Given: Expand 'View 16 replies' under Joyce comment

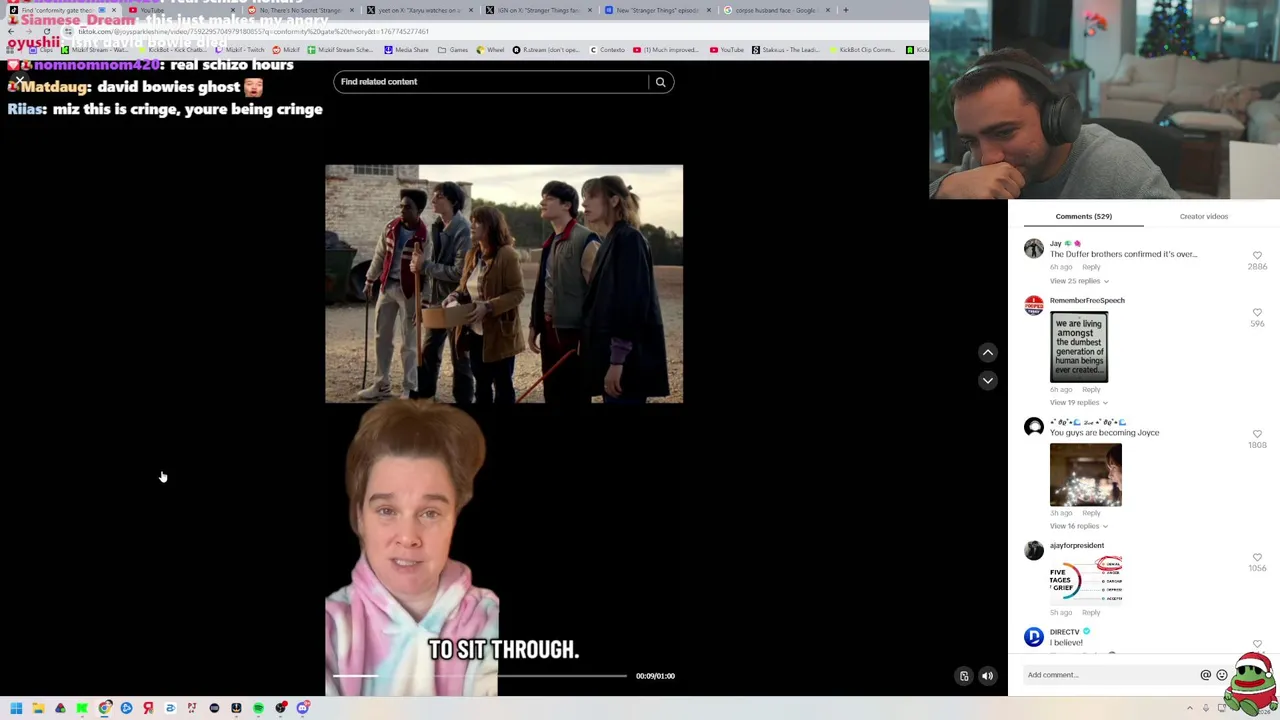Looking at the screenshot, I should click(1078, 526).
